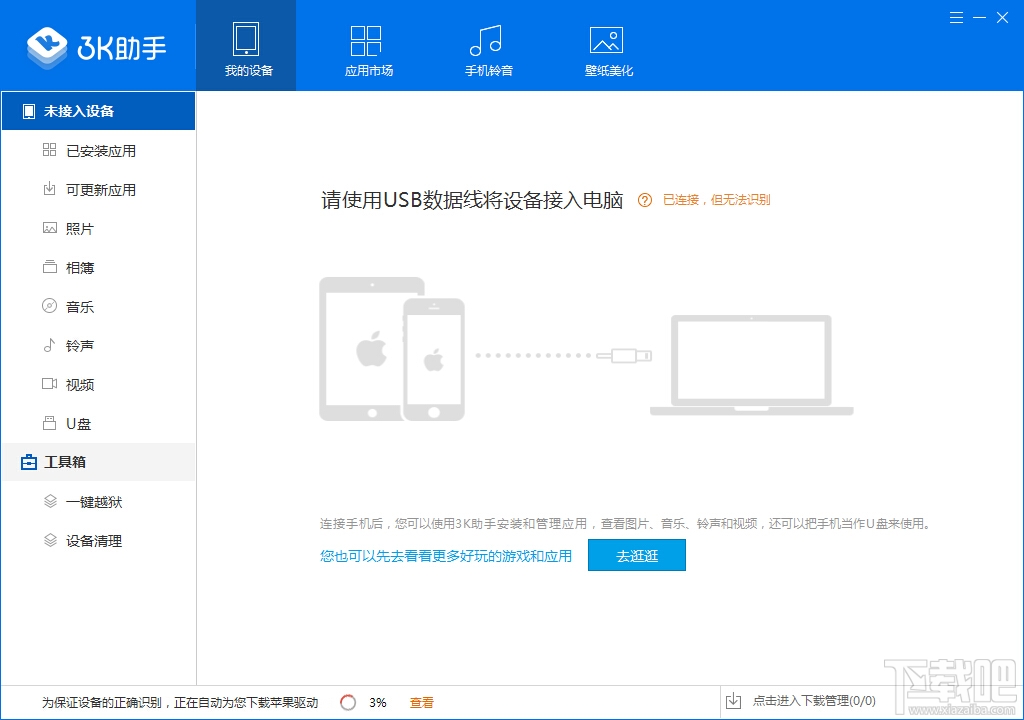
Task: Click the 连接手机后 description paragraph
Action: [x=626, y=524]
